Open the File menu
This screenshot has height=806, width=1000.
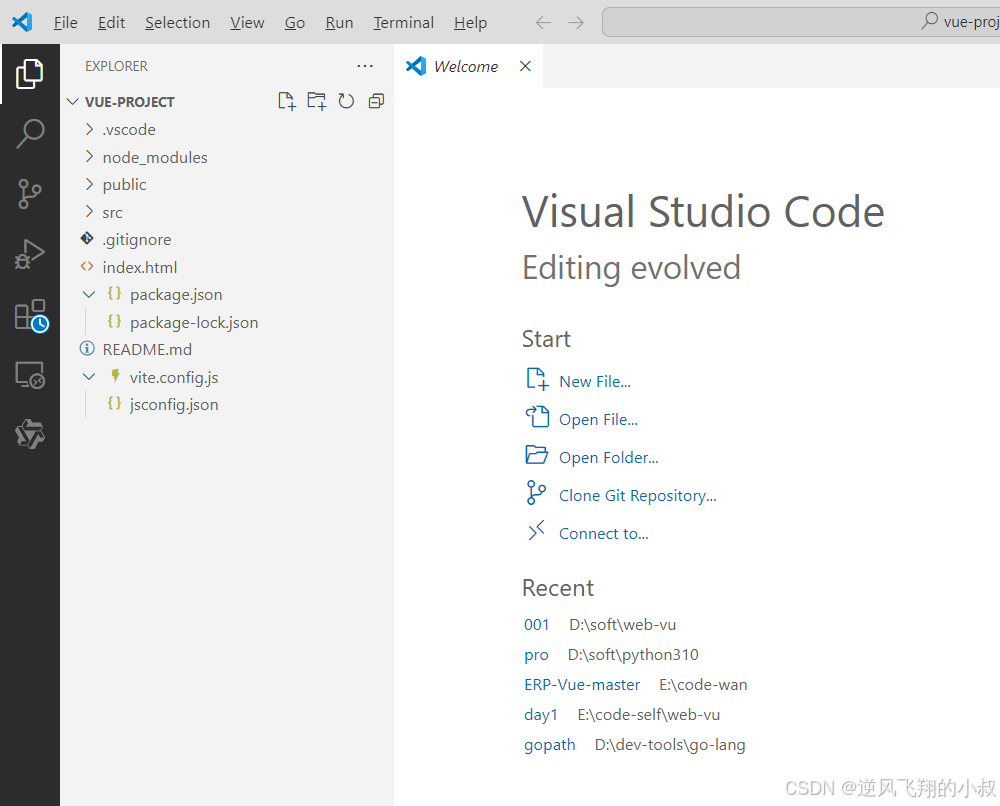[x=65, y=23]
